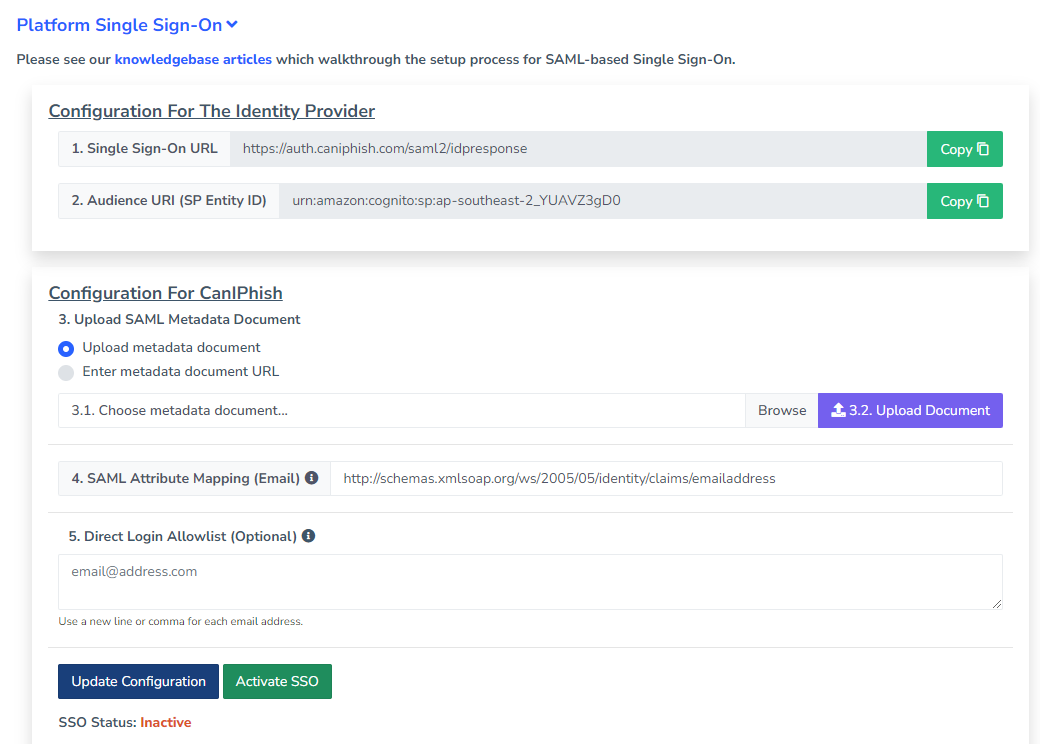
Task: Show info for Direct Login Allowlist
Action: 308,536
